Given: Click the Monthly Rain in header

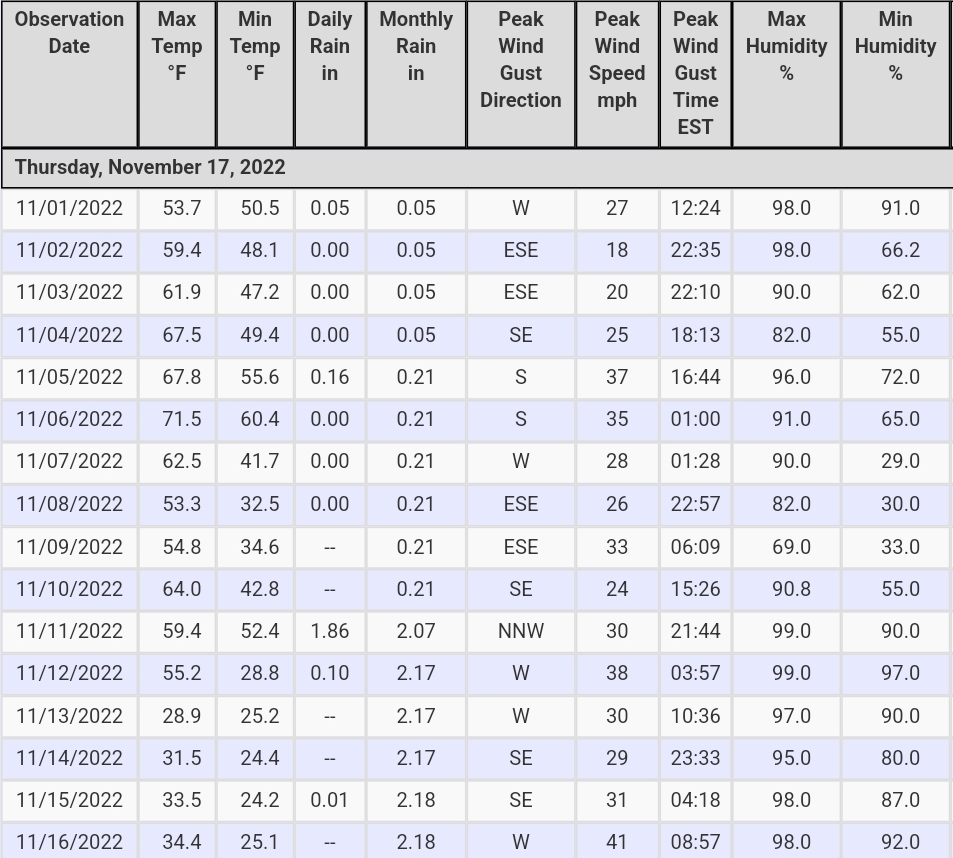Looking at the screenshot, I should (416, 74).
